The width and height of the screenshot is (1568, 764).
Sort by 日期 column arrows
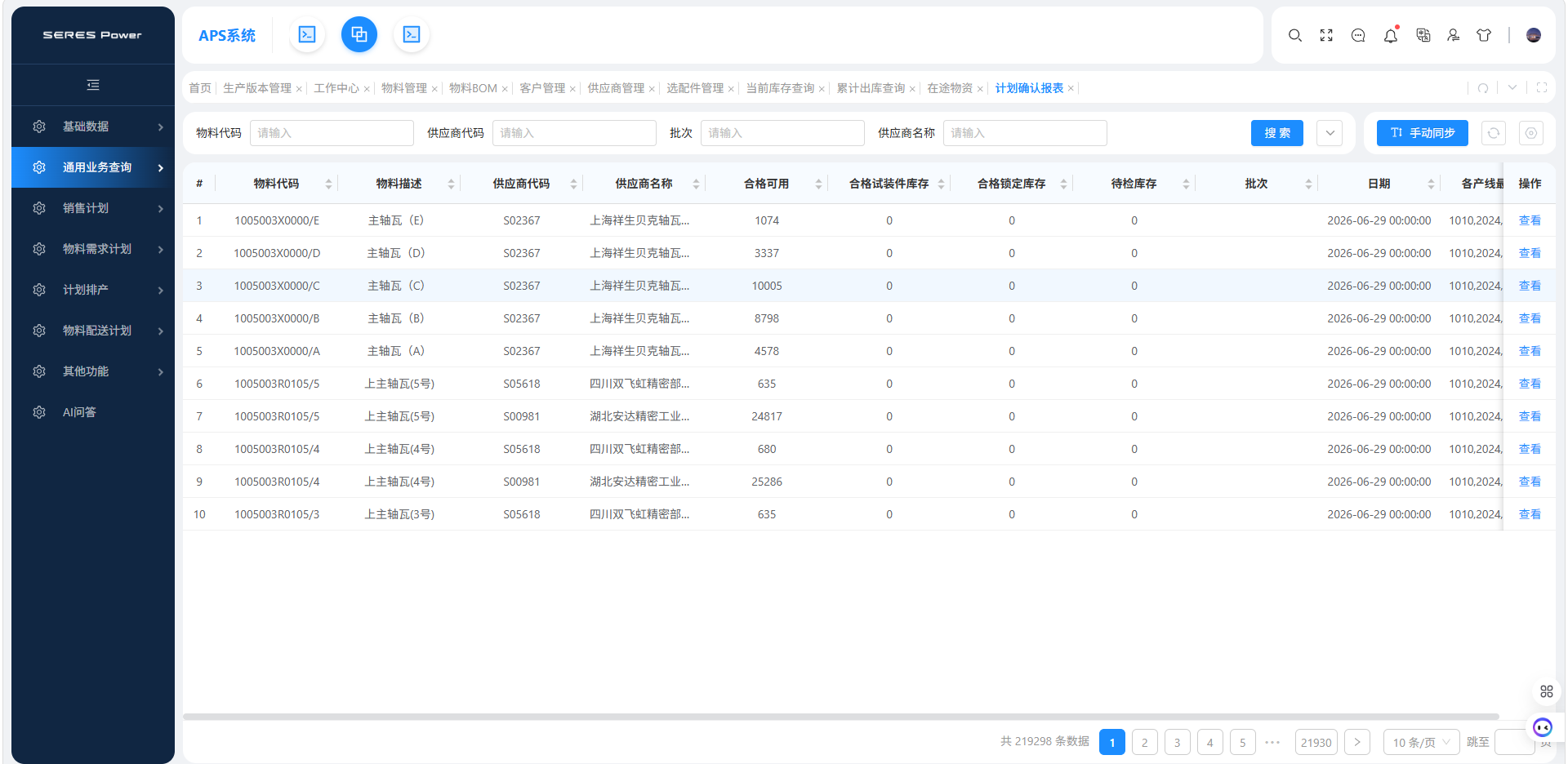(x=1431, y=184)
